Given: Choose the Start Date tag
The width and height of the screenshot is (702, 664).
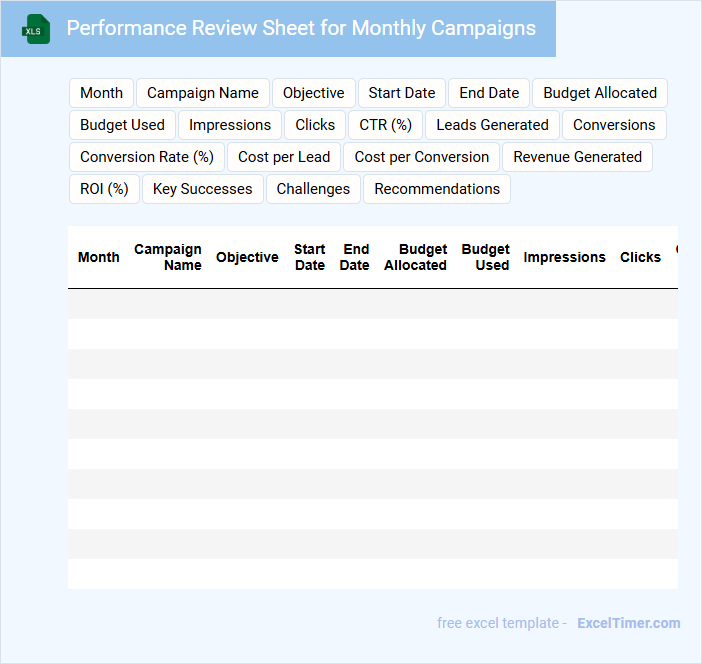Looking at the screenshot, I should 401,93.
